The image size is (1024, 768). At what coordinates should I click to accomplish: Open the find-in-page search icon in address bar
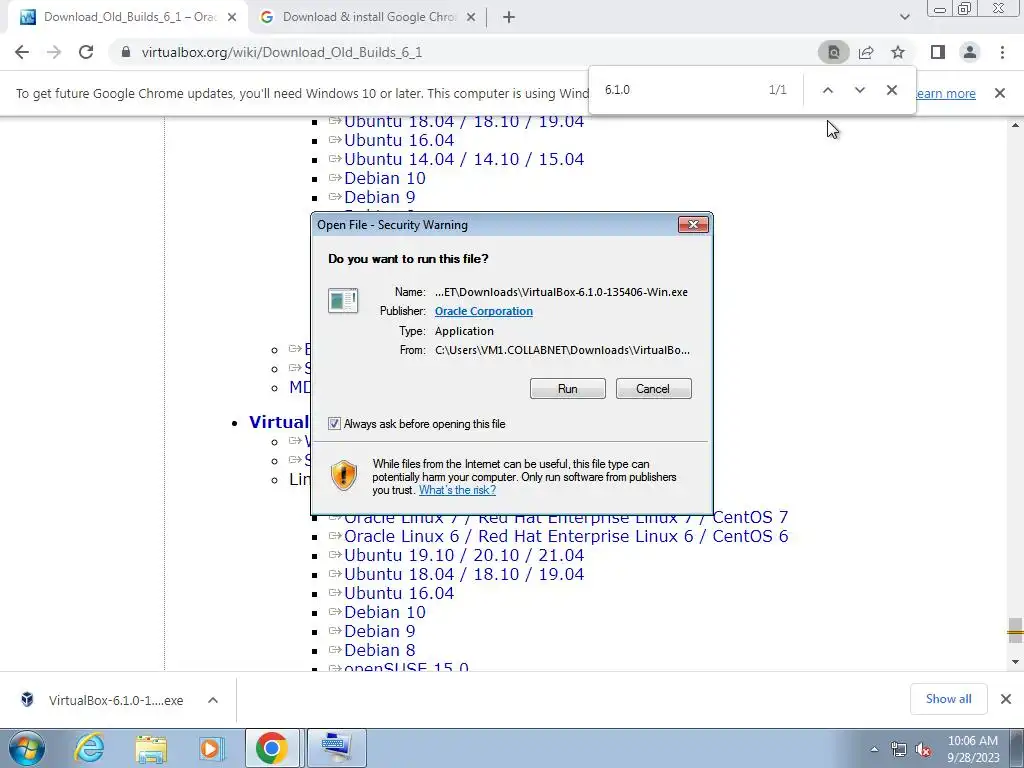[833, 52]
